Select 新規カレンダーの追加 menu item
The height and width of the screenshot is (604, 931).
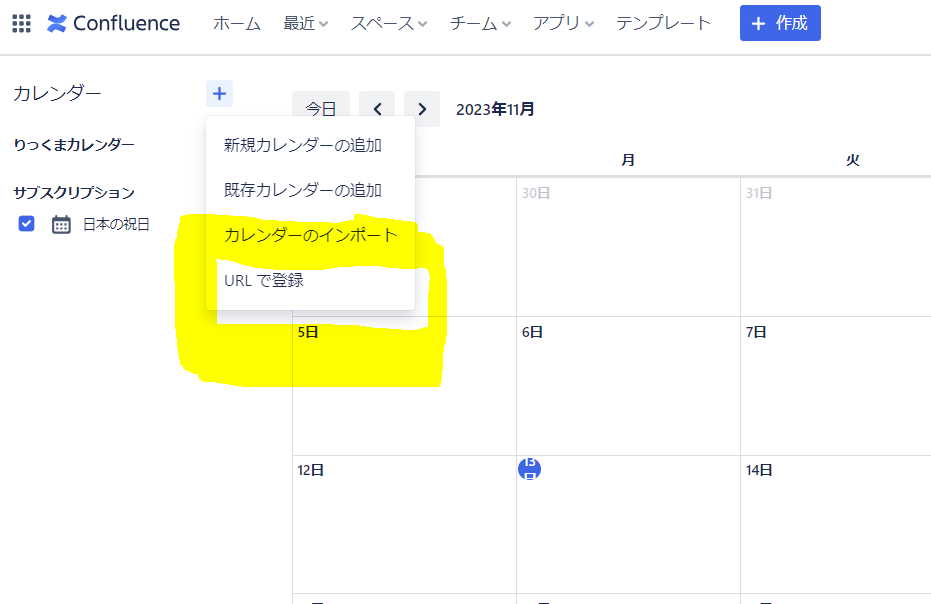[310, 146]
